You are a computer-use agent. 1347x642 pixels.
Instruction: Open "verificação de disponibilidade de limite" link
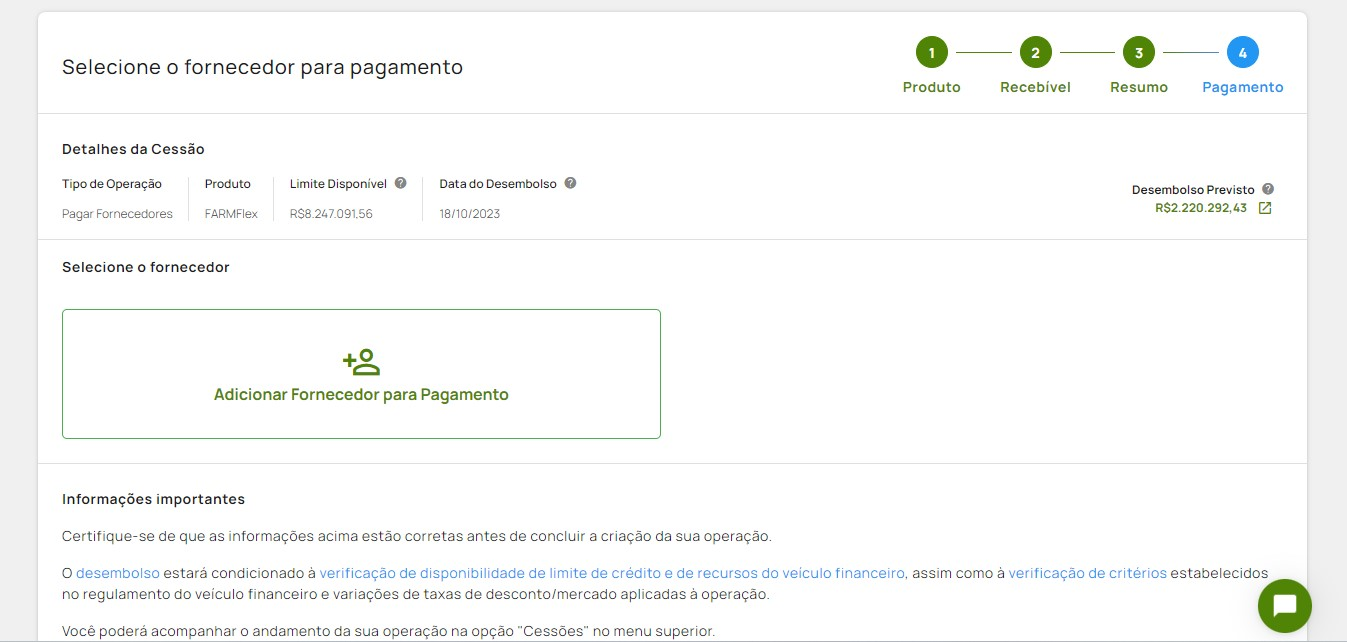point(612,573)
